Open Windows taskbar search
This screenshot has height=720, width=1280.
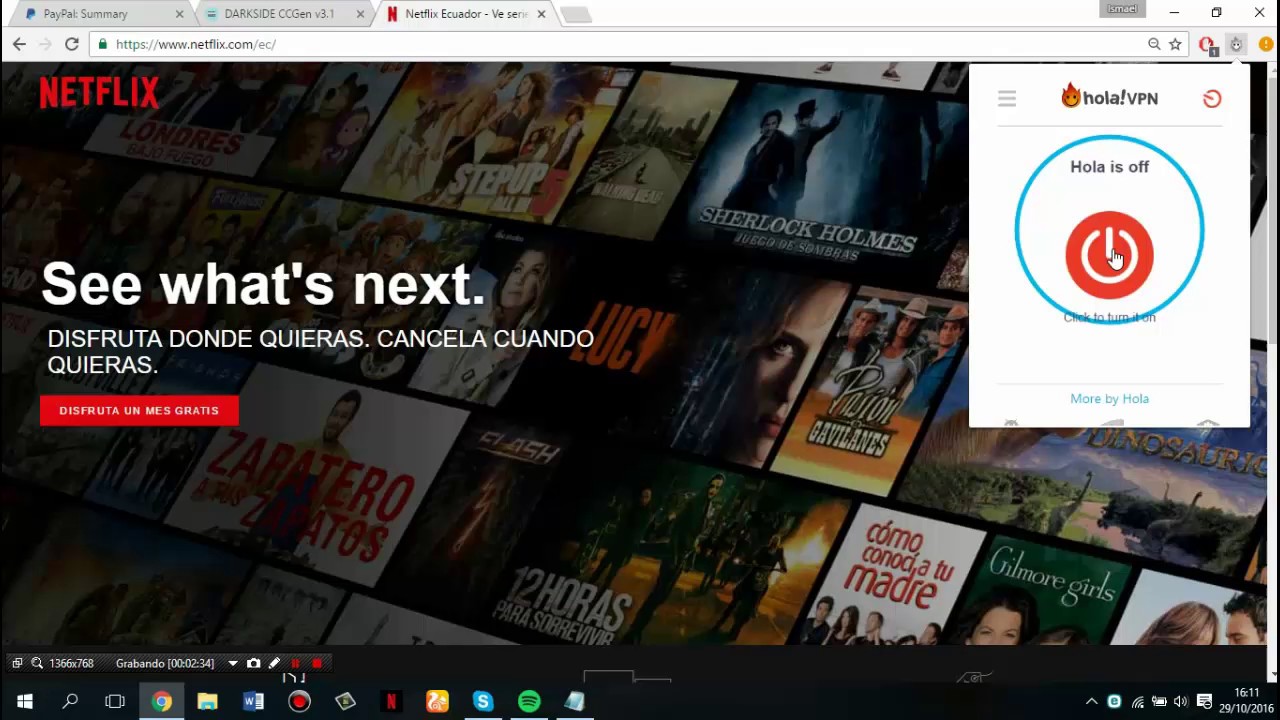click(x=70, y=702)
